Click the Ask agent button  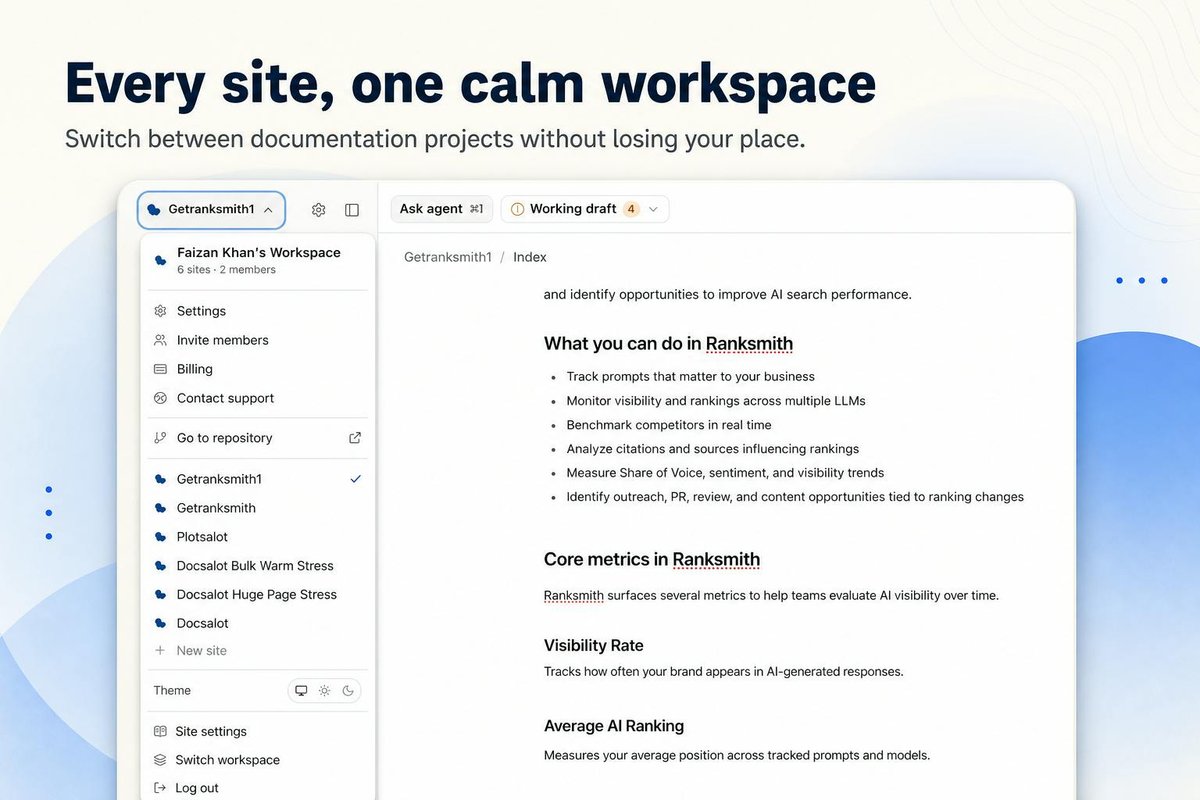441,209
